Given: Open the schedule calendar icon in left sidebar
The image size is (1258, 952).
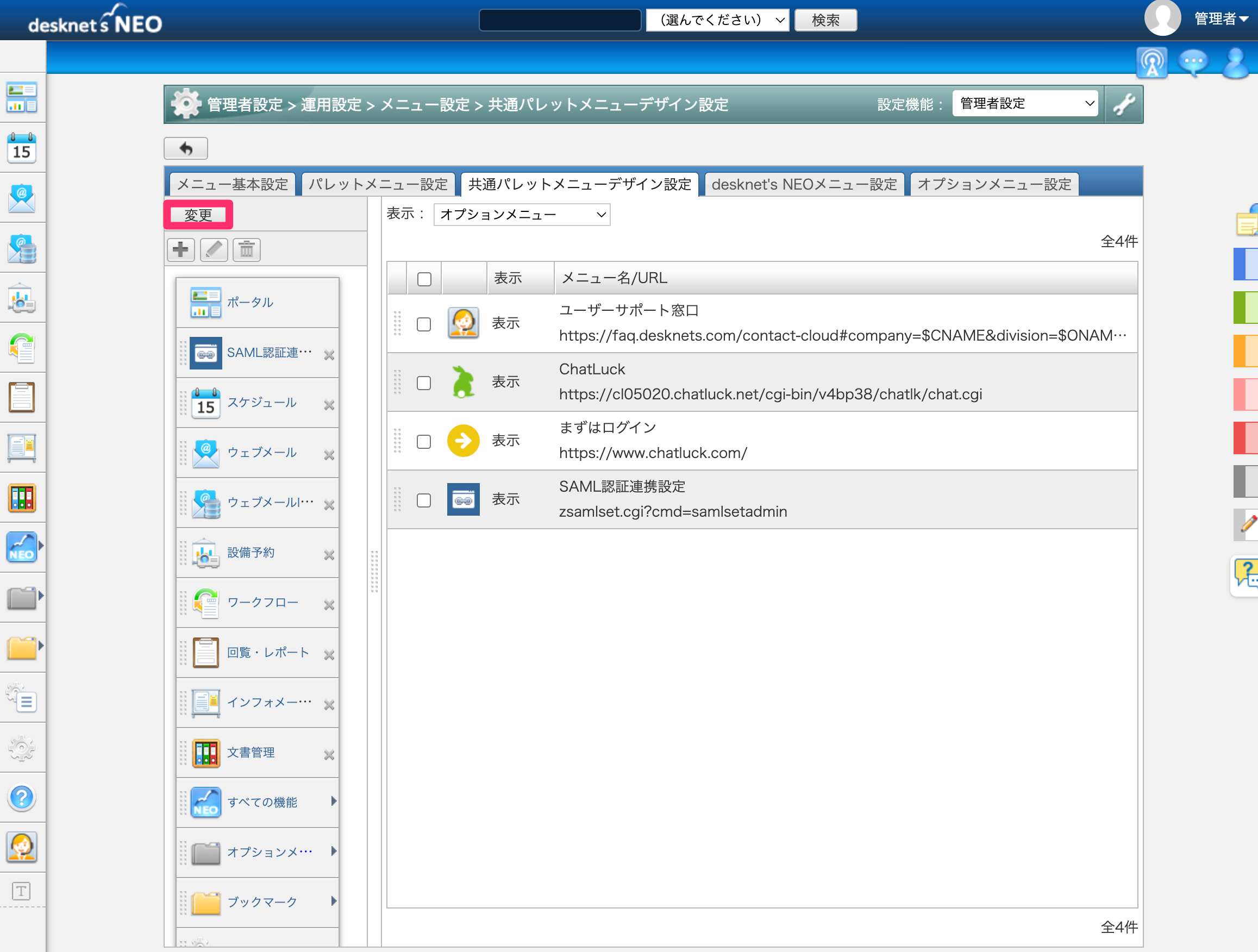Looking at the screenshot, I should (22, 148).
